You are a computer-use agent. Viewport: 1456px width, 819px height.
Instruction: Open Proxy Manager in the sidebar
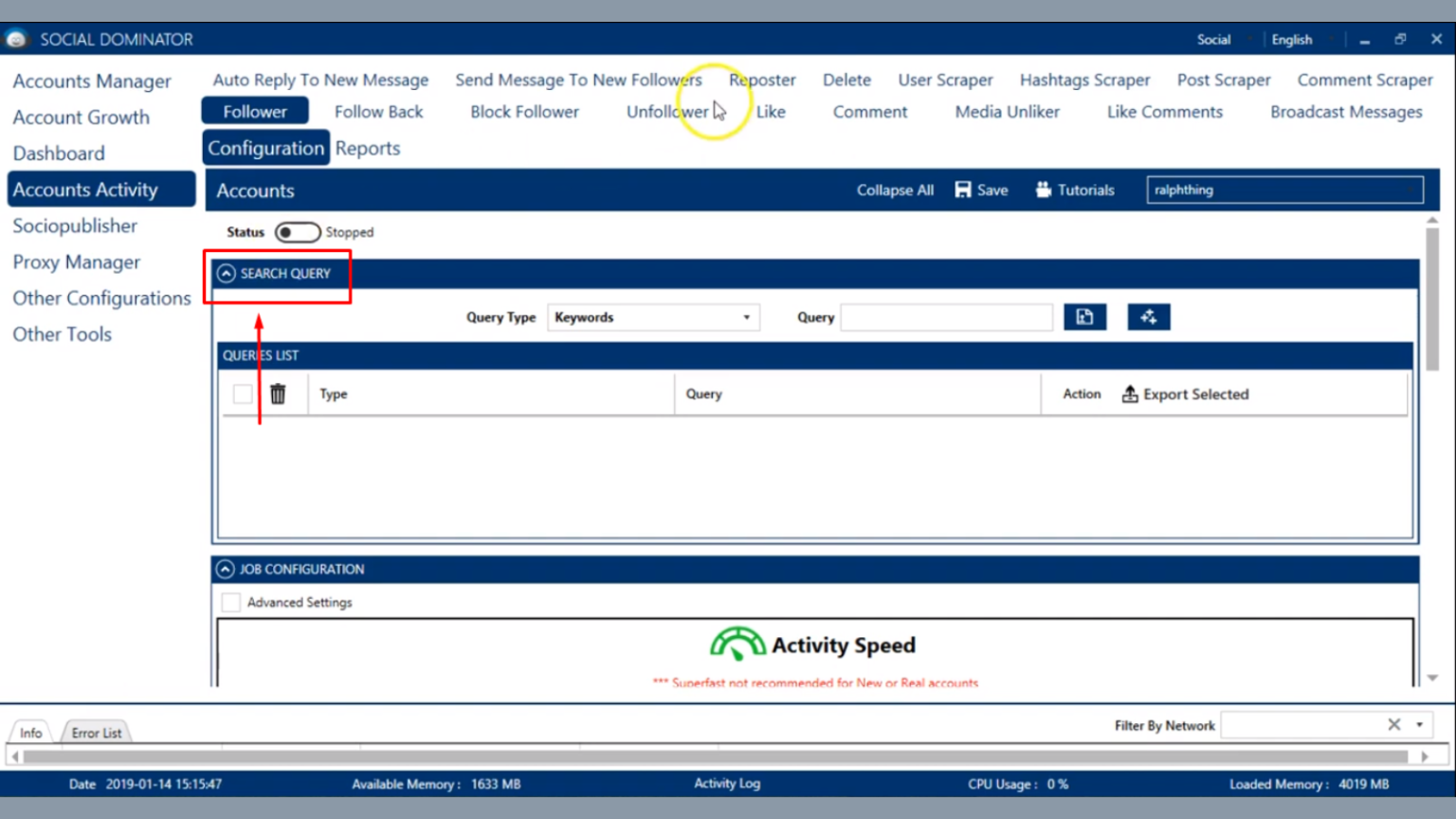point(76,263)
